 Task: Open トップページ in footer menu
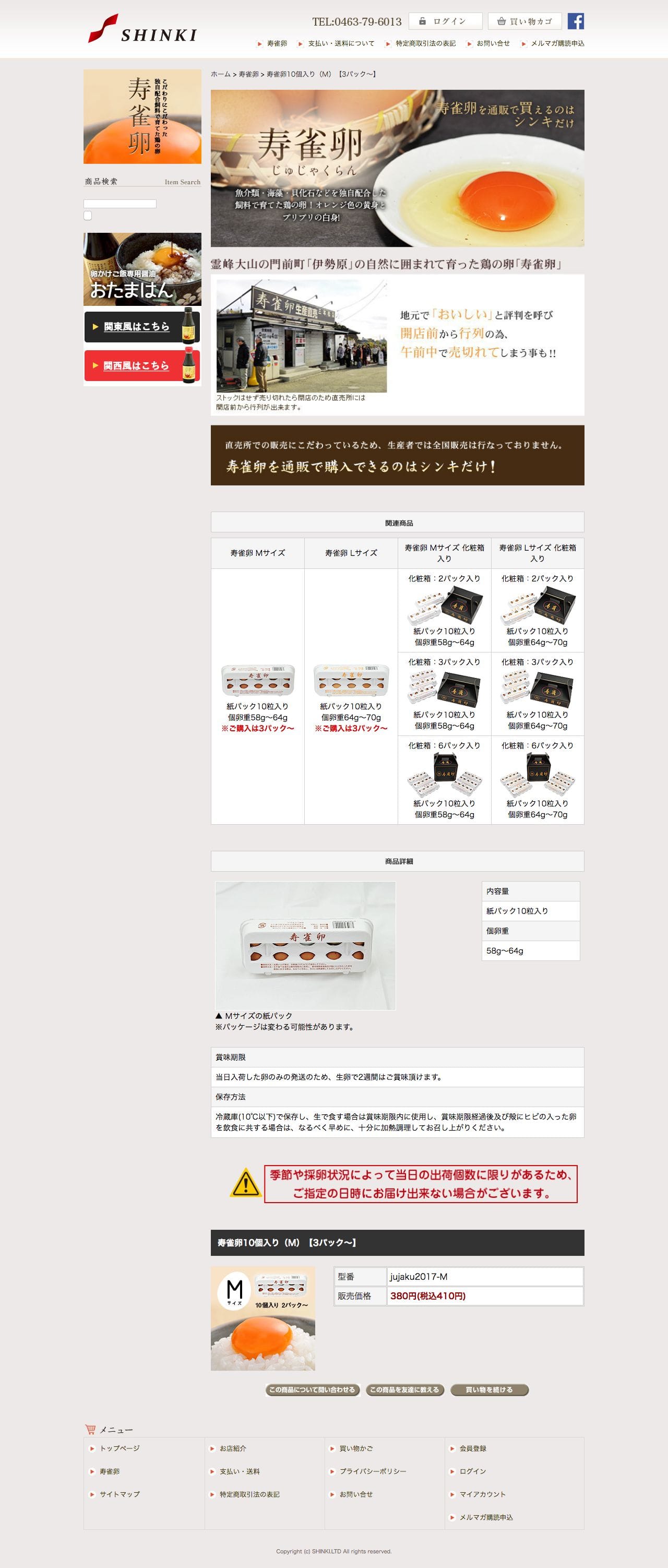click(120, 1448)
